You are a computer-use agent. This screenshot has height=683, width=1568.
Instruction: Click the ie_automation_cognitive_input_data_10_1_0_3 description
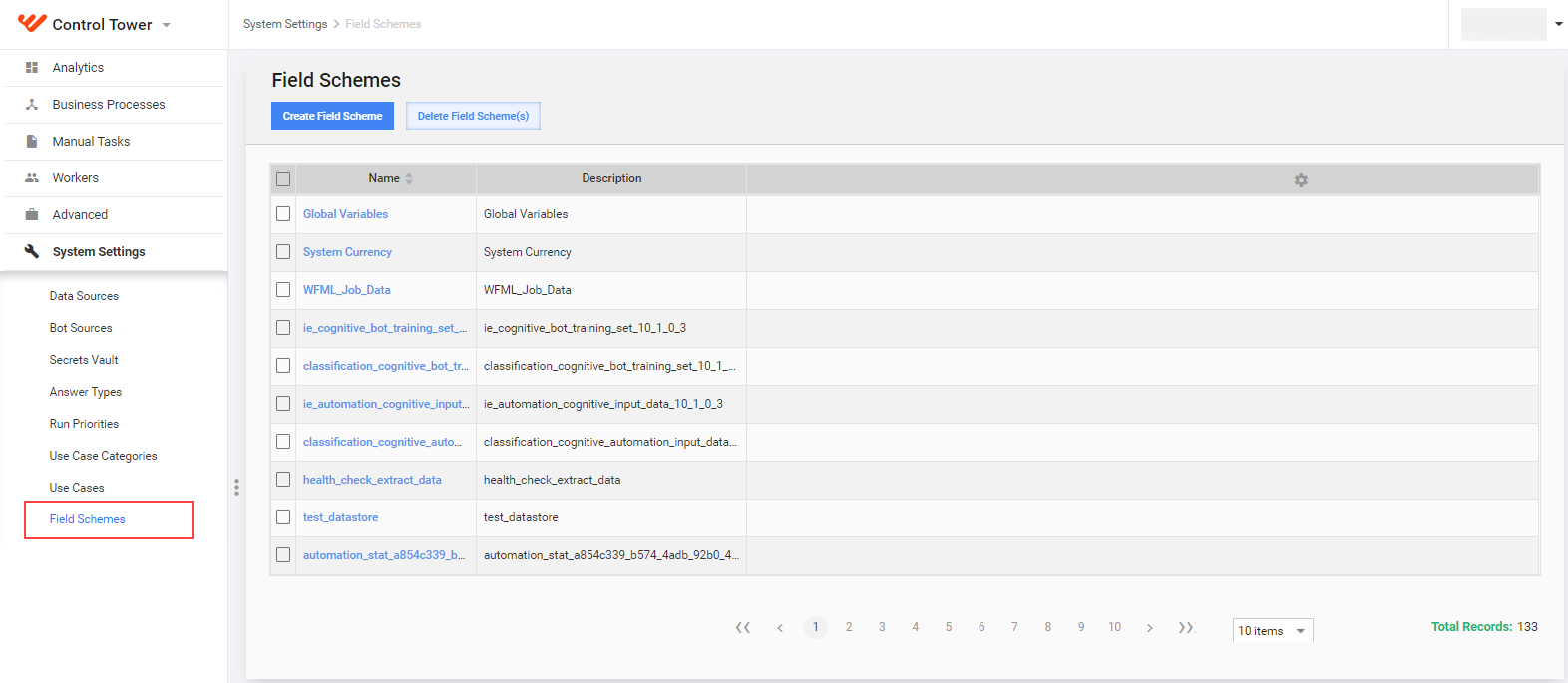[x=603, y=404]
